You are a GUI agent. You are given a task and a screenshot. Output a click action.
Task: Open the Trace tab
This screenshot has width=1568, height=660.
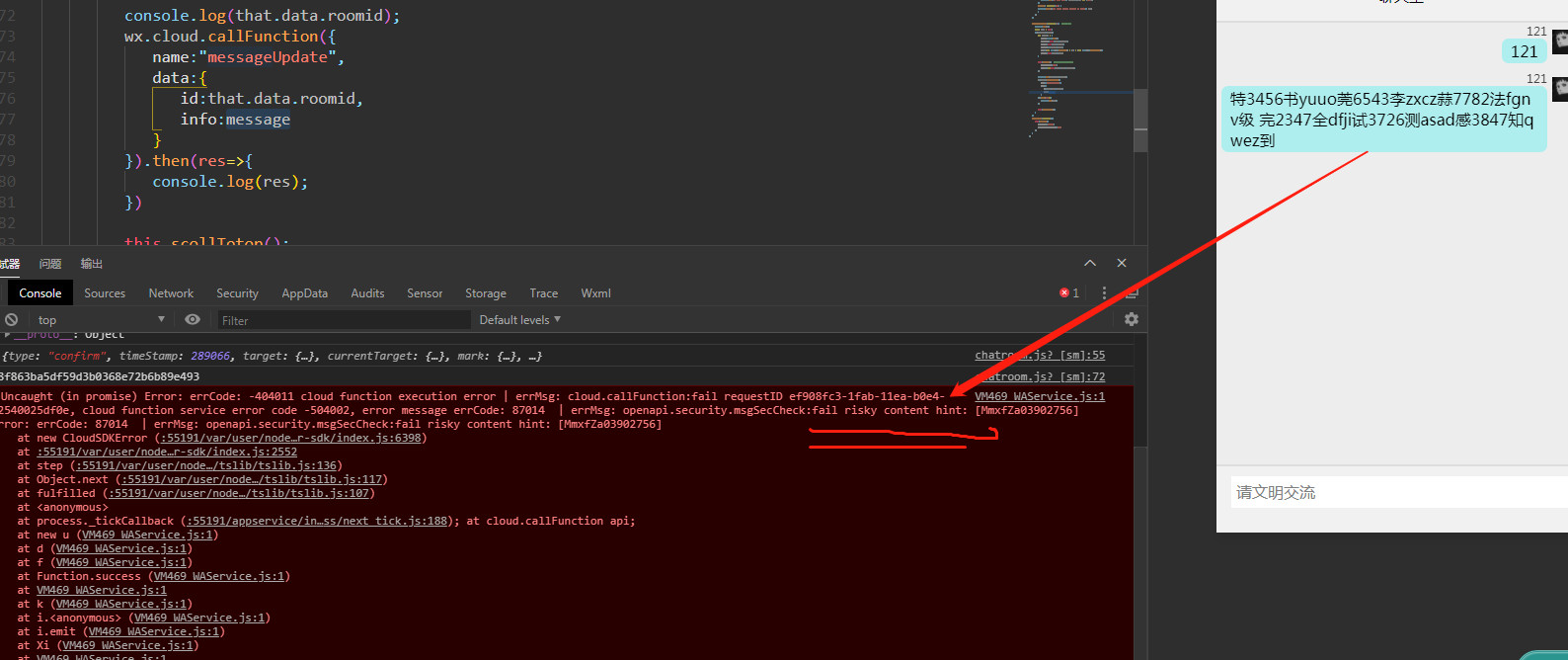pyautogui.click(x=544, y=293)
